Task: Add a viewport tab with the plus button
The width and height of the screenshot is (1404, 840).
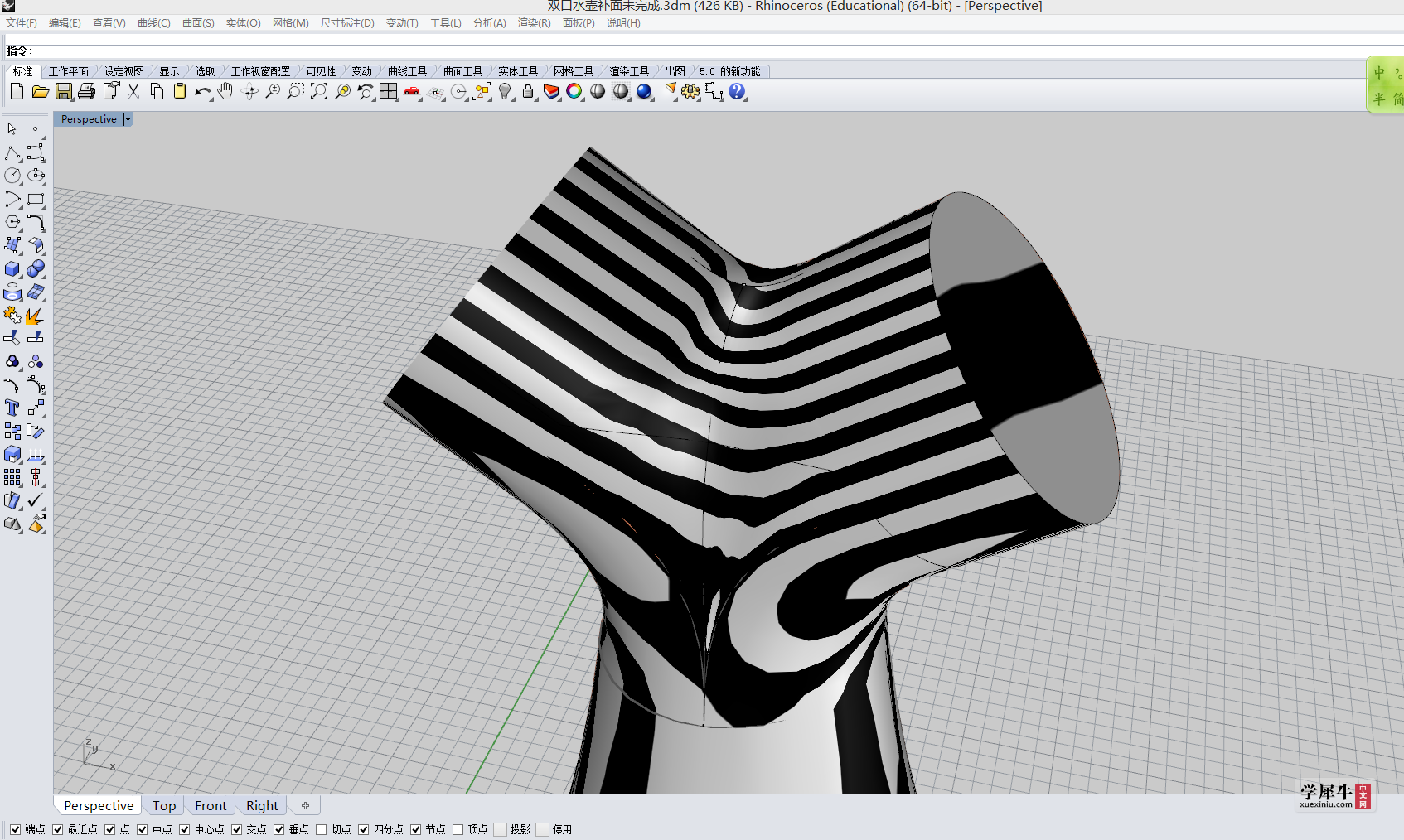Action: 305,805
